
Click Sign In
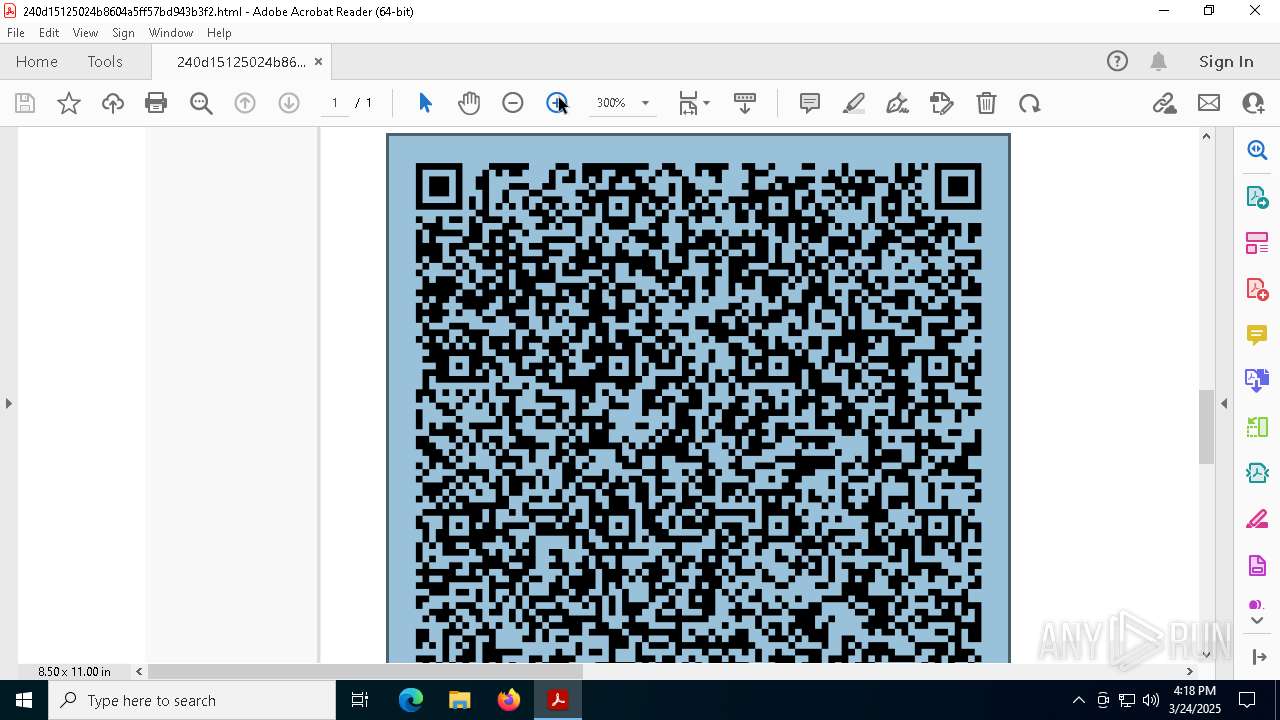(x=1226, y=61)
